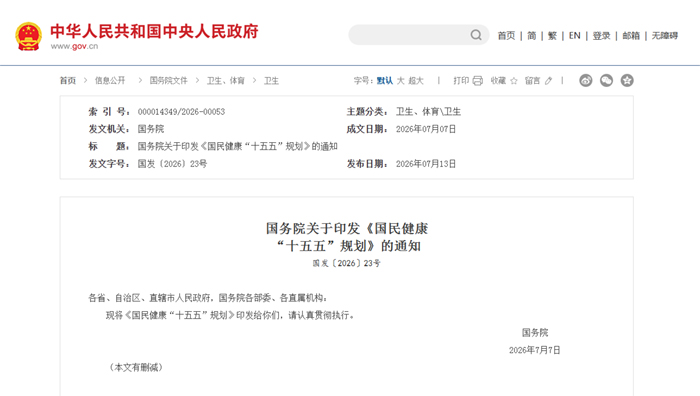Open the 邮箱 link

pos(631,36)
